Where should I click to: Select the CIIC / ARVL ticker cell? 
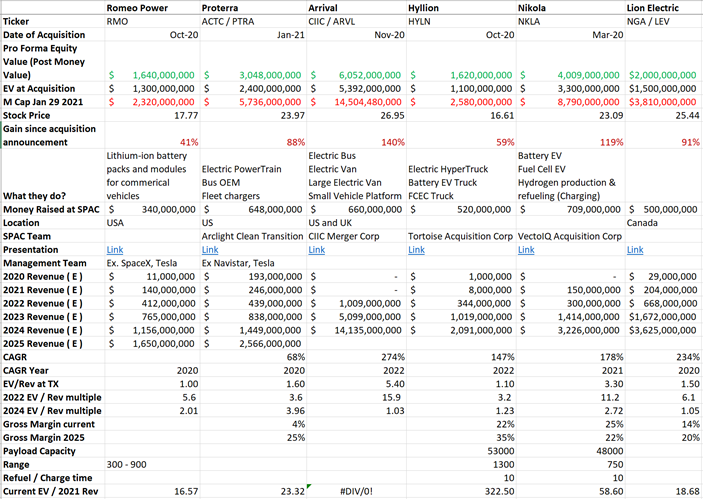click(x=356, y=22)
